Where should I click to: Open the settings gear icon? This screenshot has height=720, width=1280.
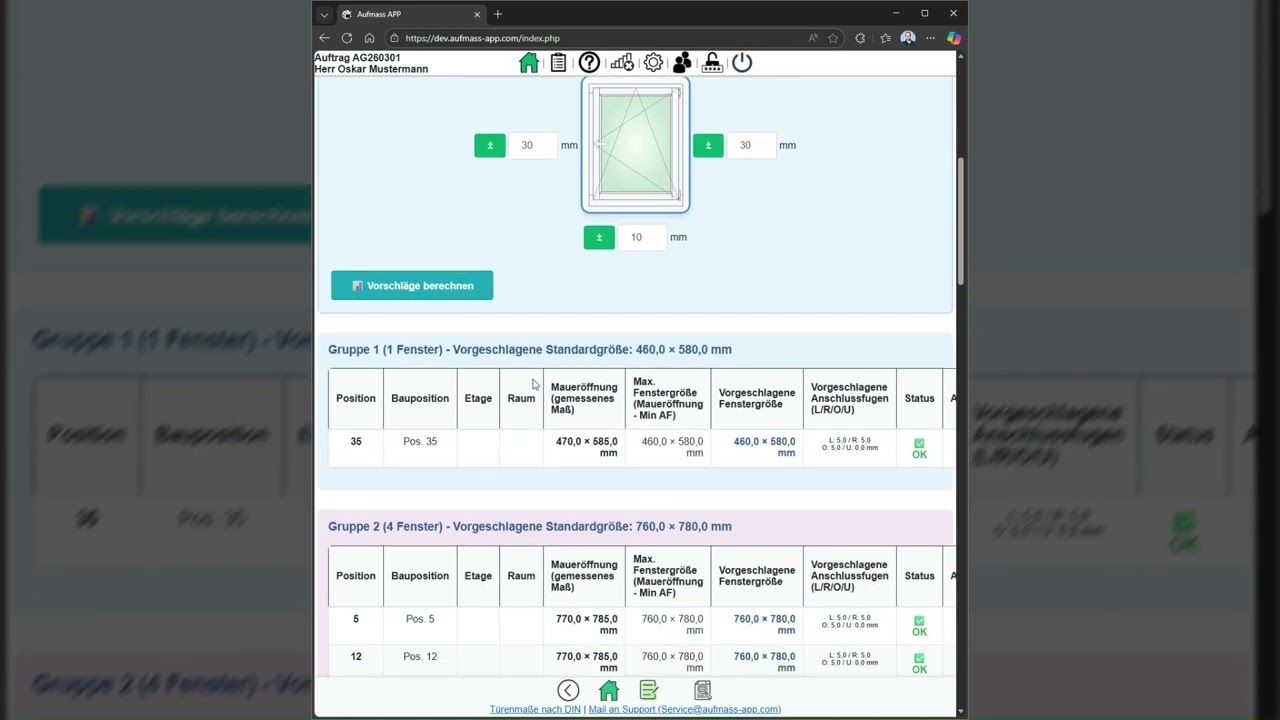coord(653,62)
